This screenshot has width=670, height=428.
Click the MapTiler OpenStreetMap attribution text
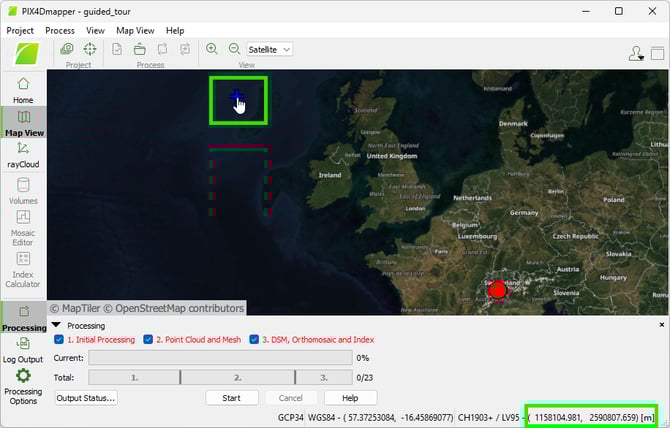pyautogui.click(x=147, y=308)
